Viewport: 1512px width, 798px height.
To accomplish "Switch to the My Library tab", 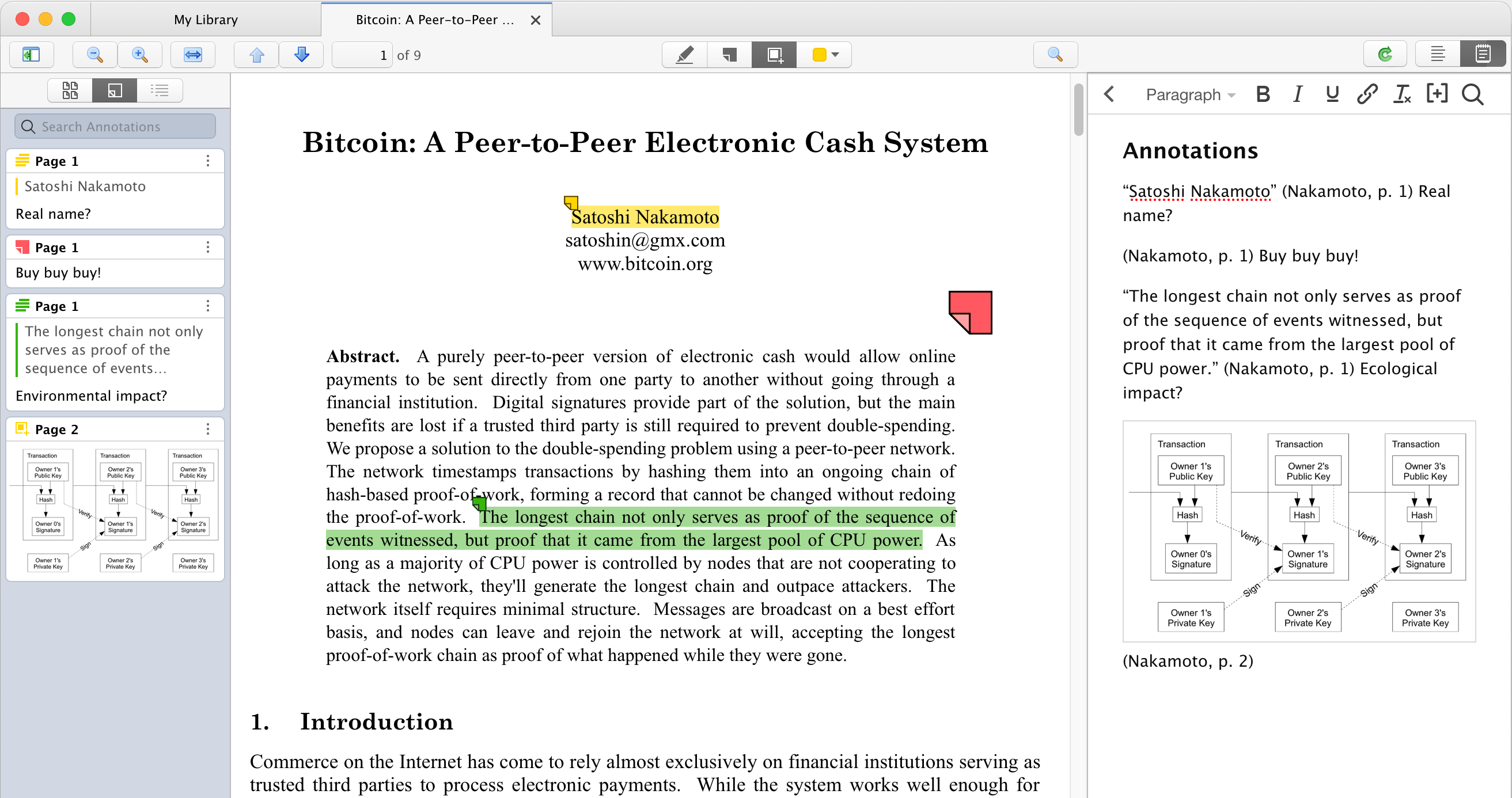I will [x=205, y=20].
